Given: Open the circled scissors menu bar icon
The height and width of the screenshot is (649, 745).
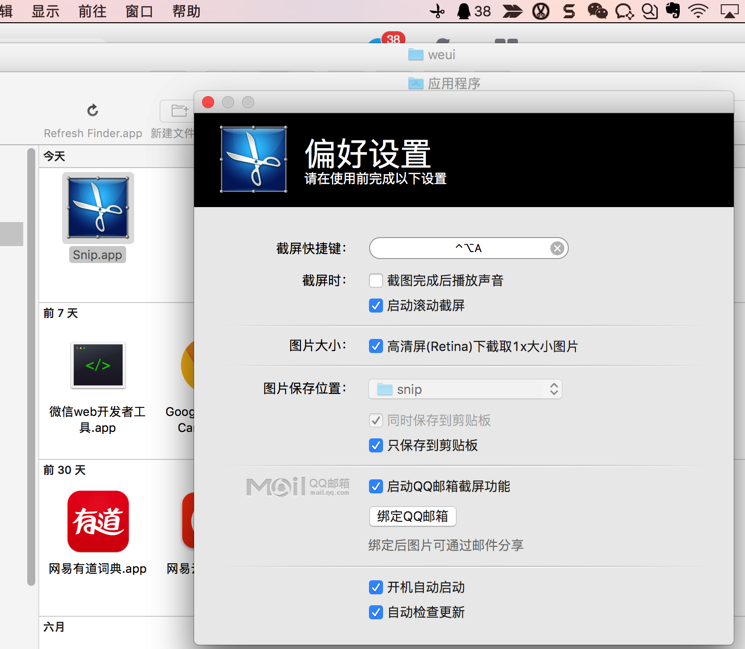Looking at the screenshot, I should [x=541, y=11].
